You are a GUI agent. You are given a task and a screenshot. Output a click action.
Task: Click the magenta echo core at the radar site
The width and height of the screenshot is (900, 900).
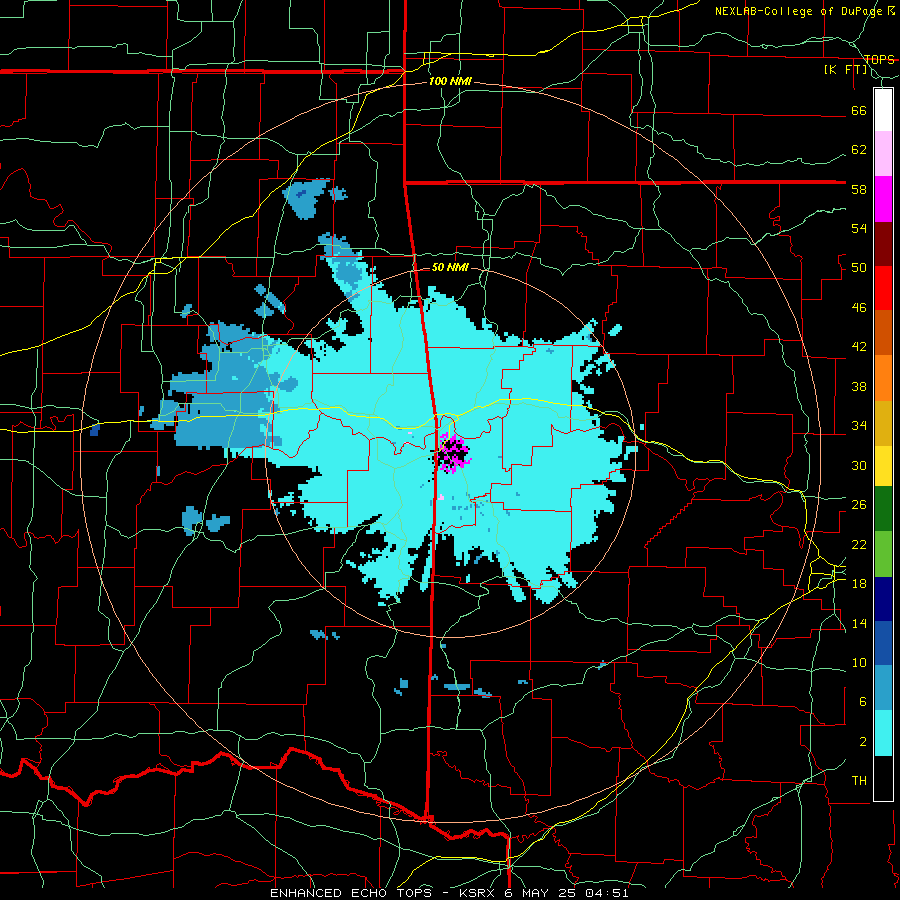click(x=452, y=453)
